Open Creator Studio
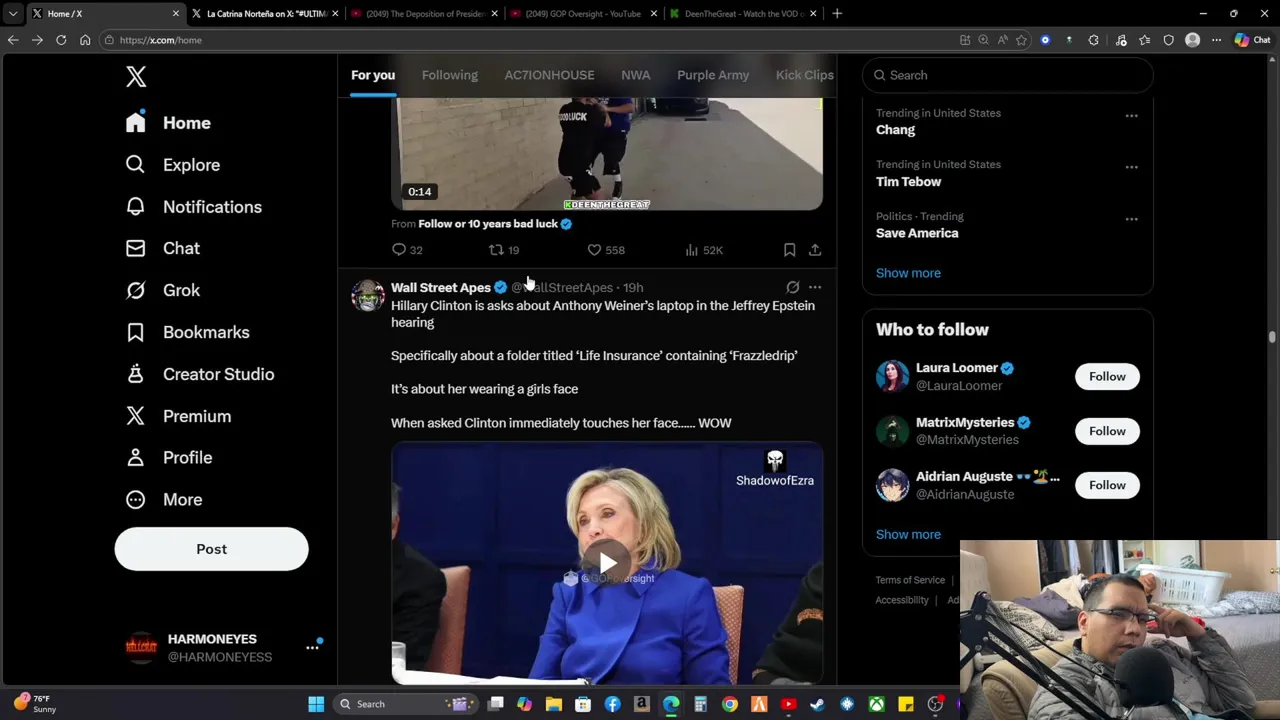The height and width of the screenshot is (720, 1280). click(200, 374)
